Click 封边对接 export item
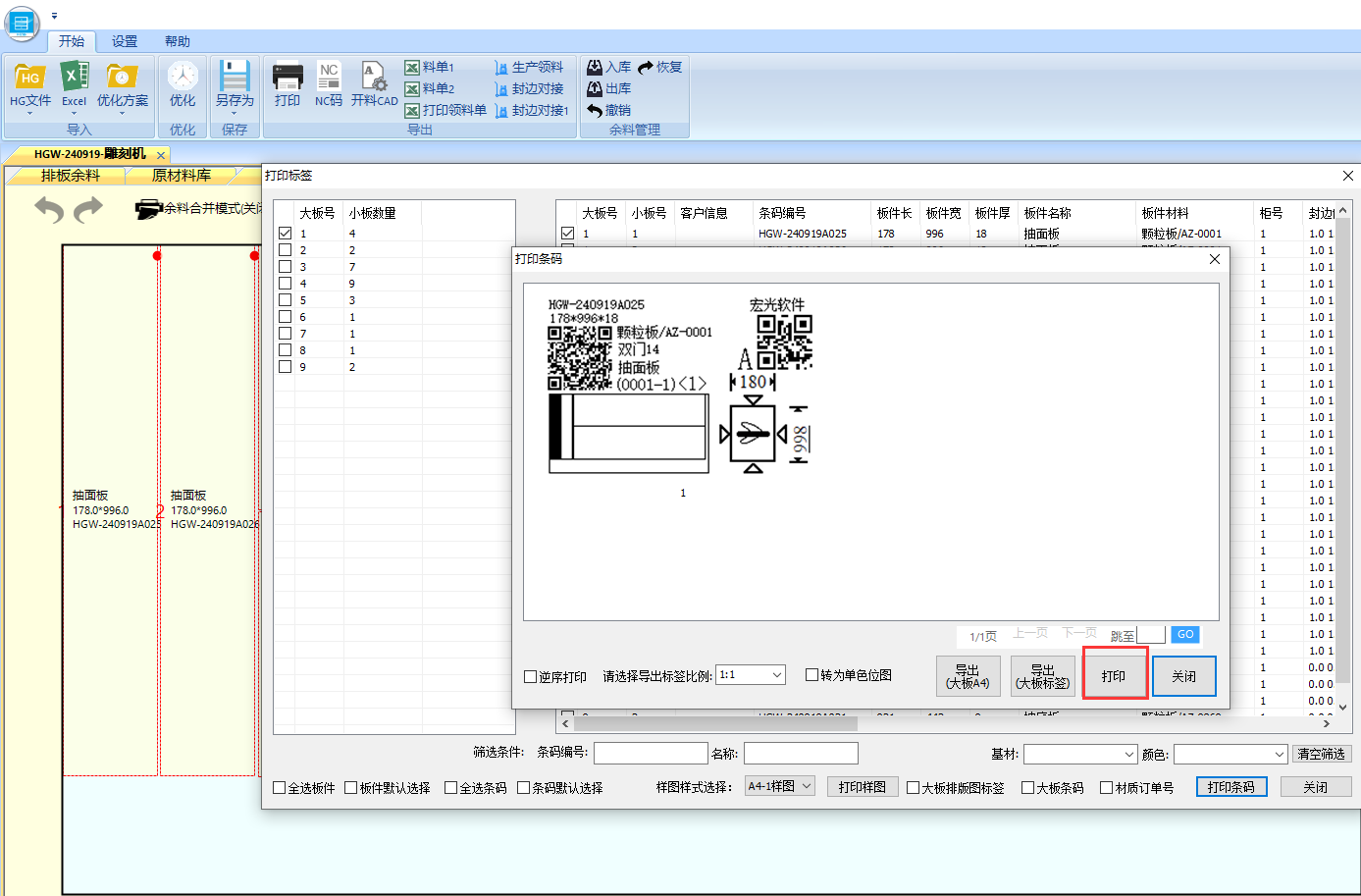1361x896 pixels. click(529, 88)
